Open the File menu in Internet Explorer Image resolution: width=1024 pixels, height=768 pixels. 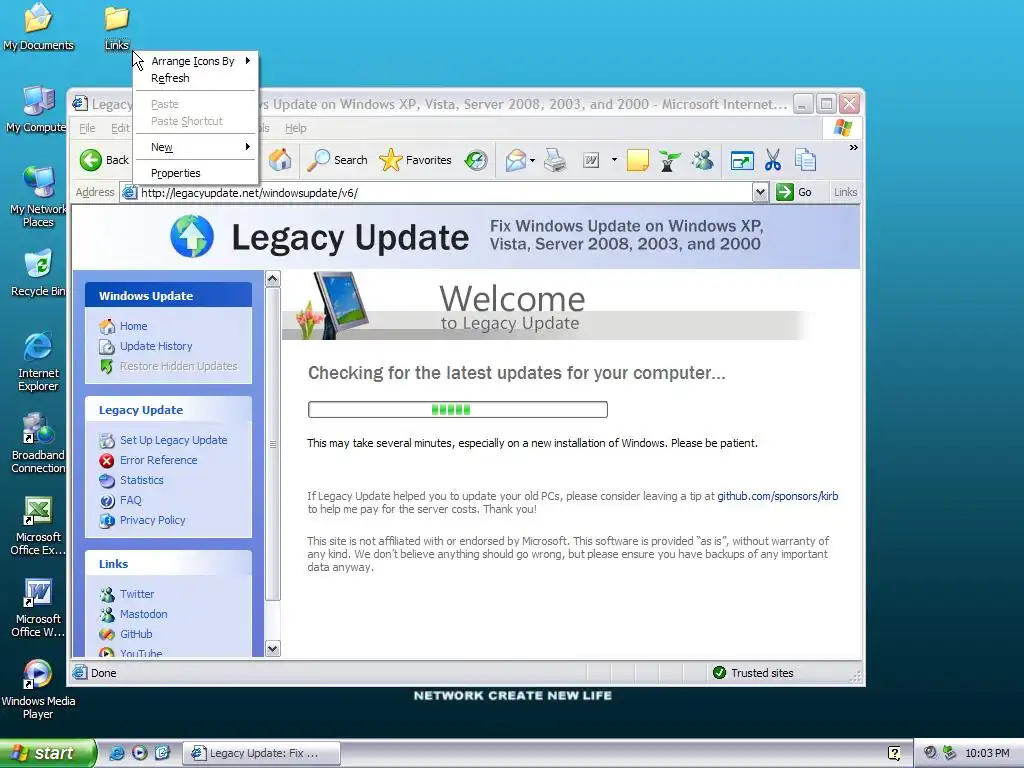(87, 128)
